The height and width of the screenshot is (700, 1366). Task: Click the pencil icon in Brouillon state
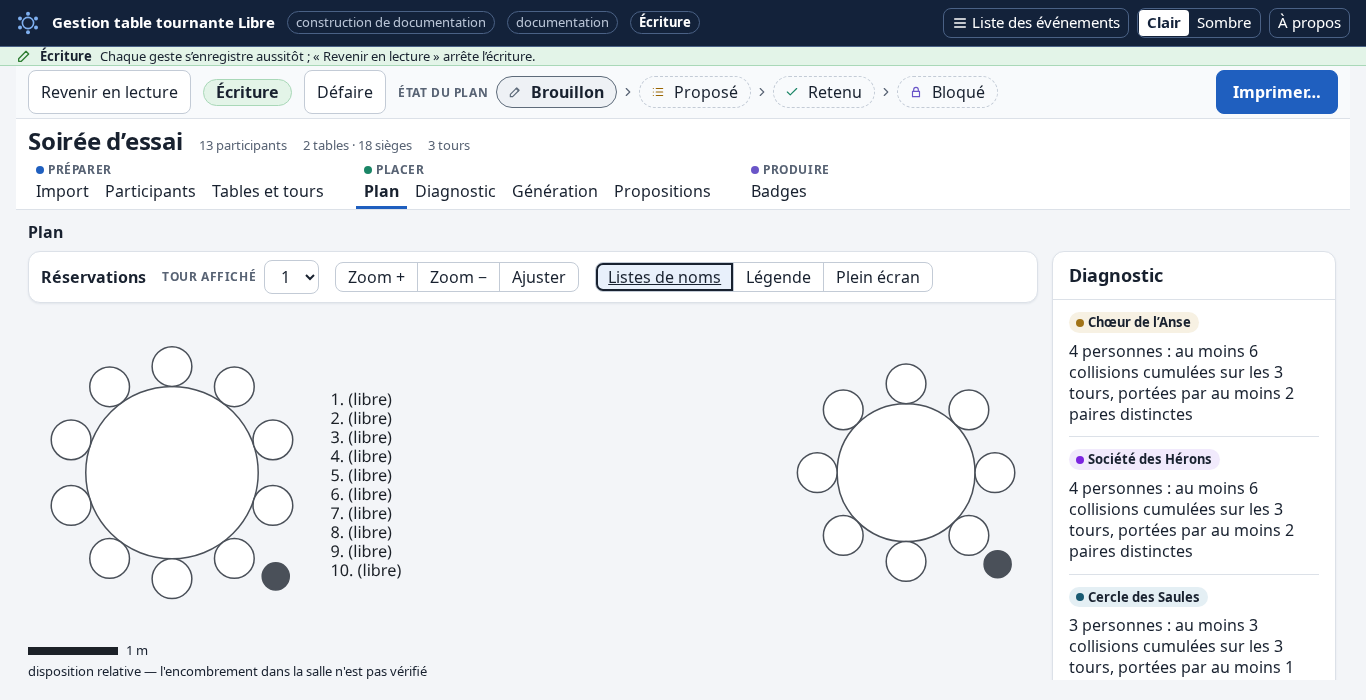515,92
